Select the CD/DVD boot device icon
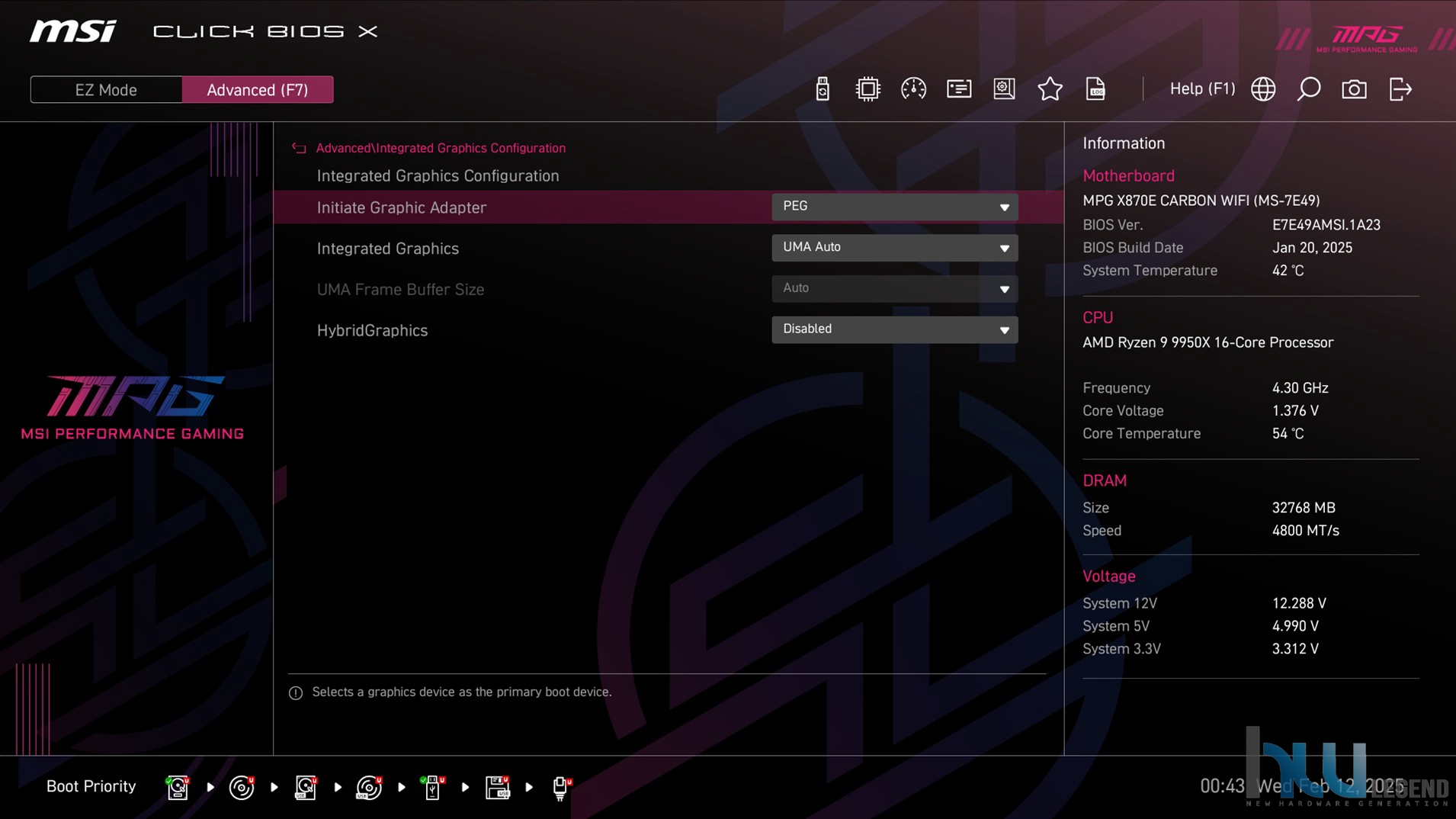Image resolution: width=1456 pixels, height=819 pixels. [x=242, y=787]
